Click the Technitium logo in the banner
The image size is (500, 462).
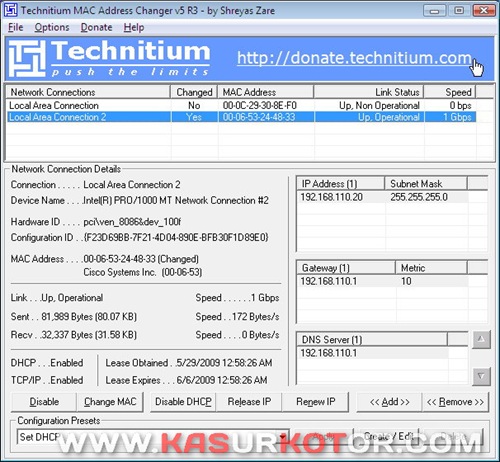pos(109,58)
